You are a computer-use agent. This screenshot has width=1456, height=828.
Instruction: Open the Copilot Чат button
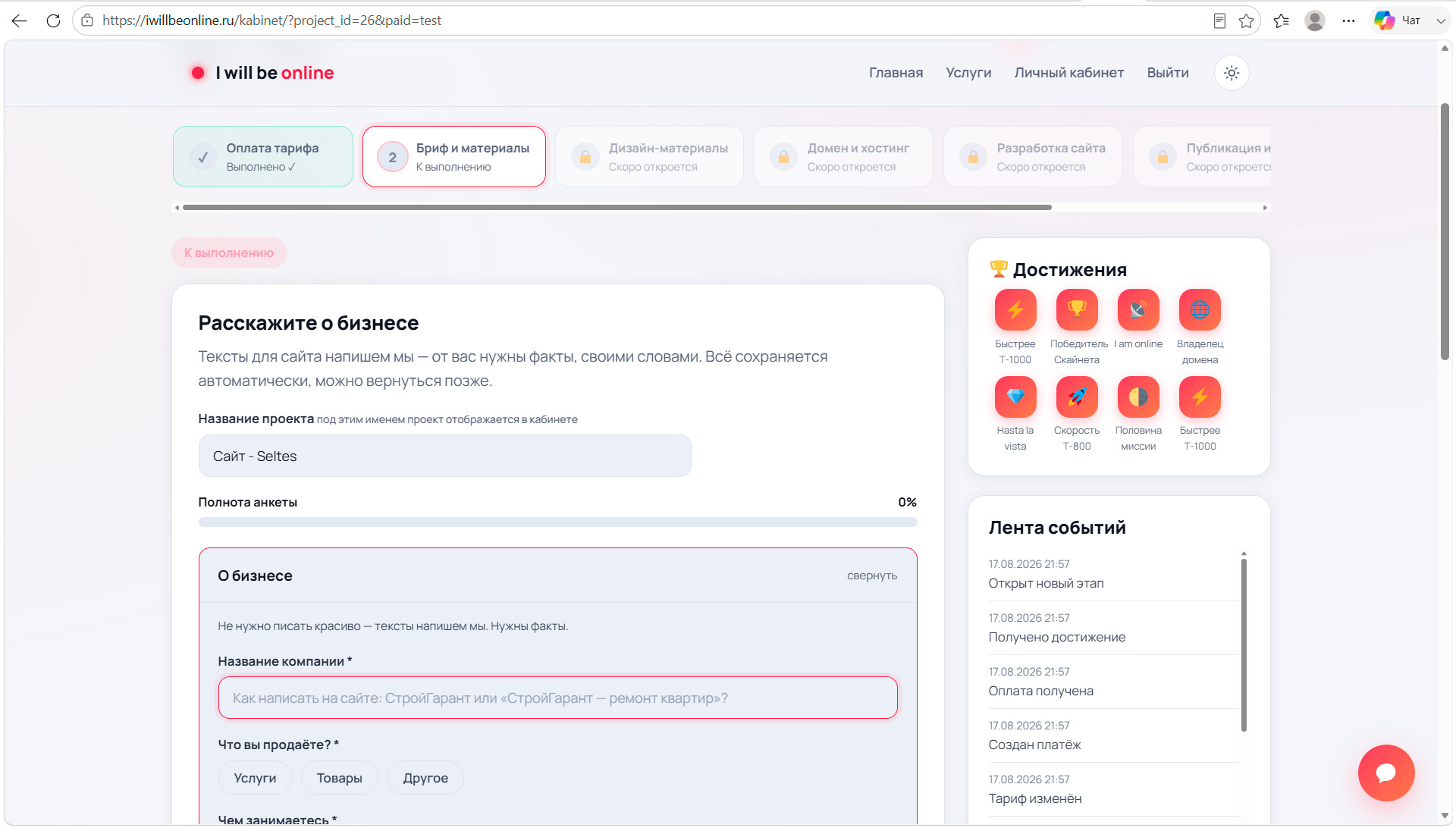(x=1398, y=20)
